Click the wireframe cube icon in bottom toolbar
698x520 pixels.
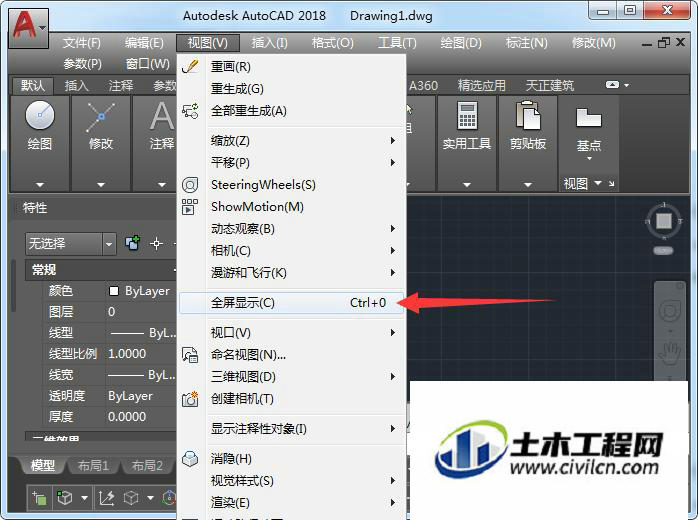[131, 498]
